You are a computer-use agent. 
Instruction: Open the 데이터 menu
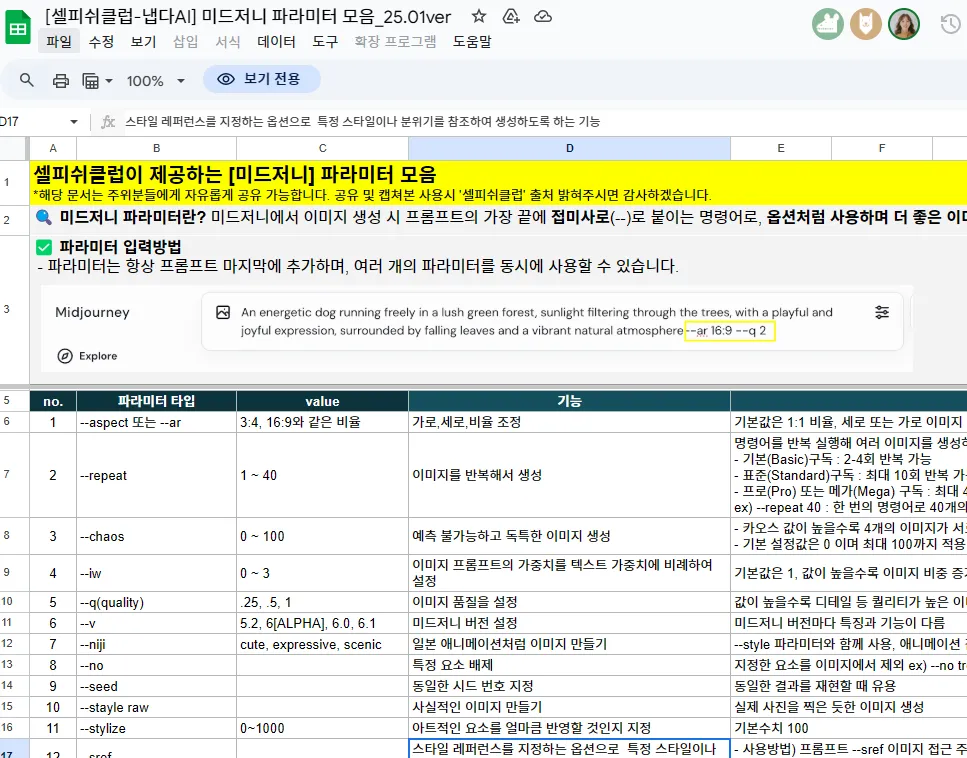coord(276,41)
